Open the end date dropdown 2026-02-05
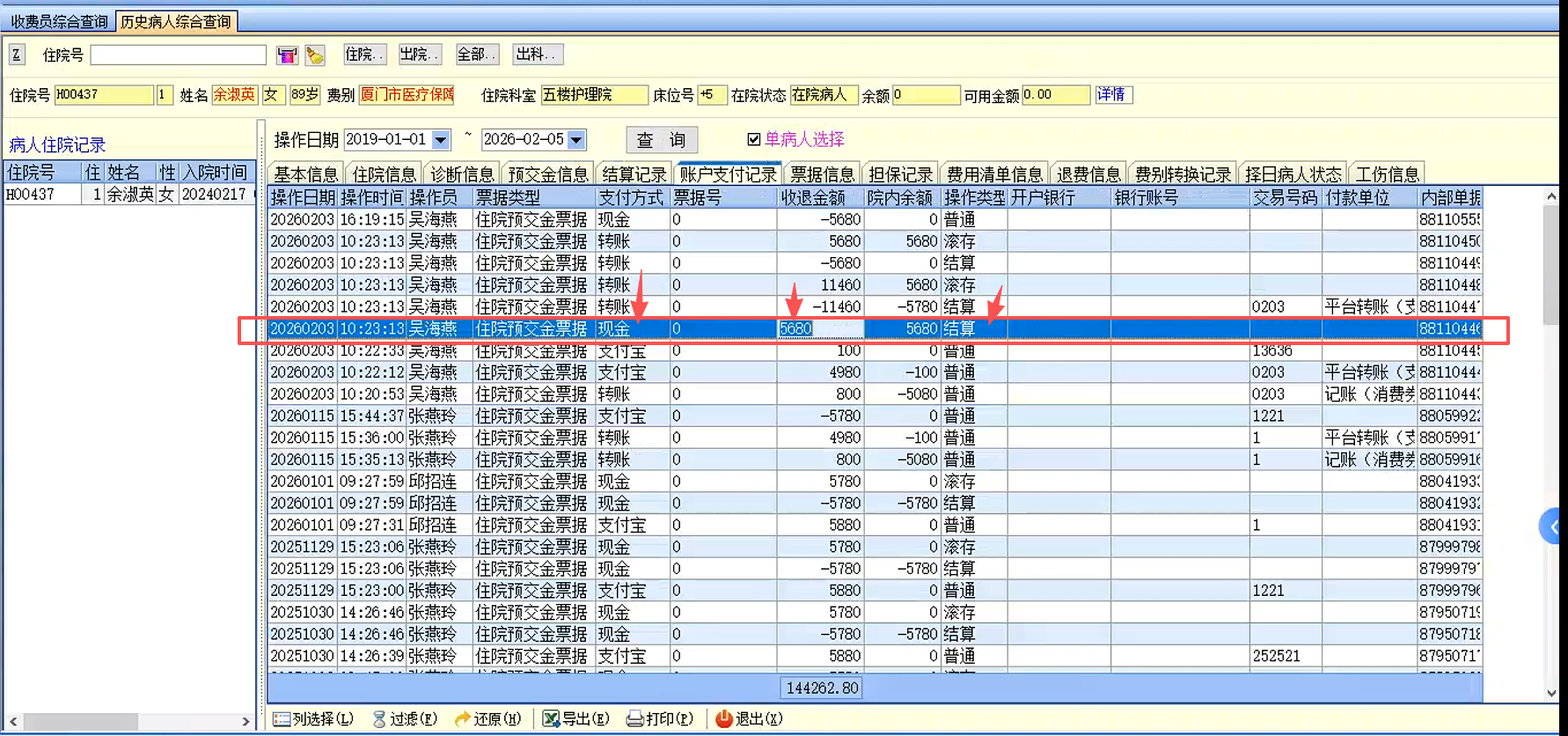 [576, 140]
